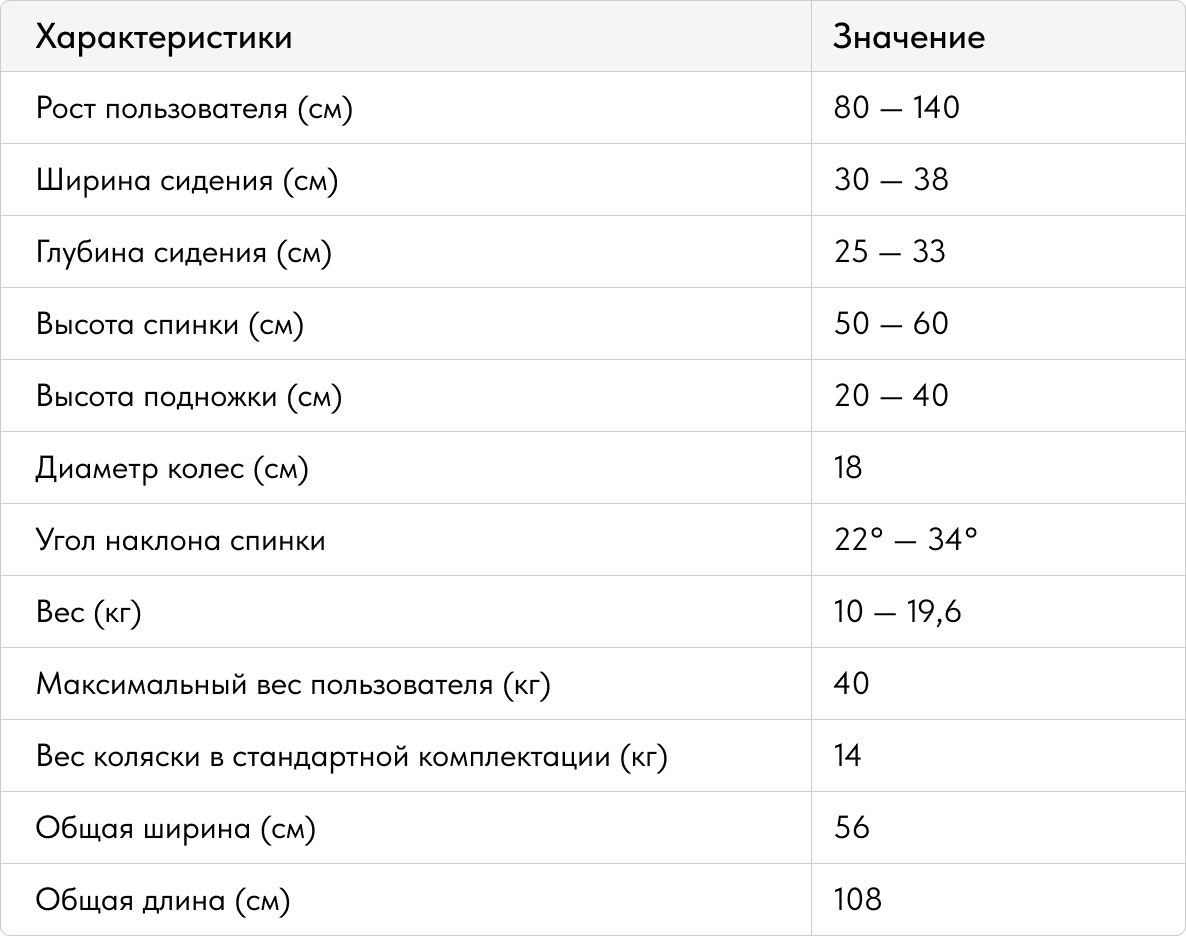1186x936 pixels.
Task: Select the Рост пользователя (см) row label
Action: click(194, 108)
